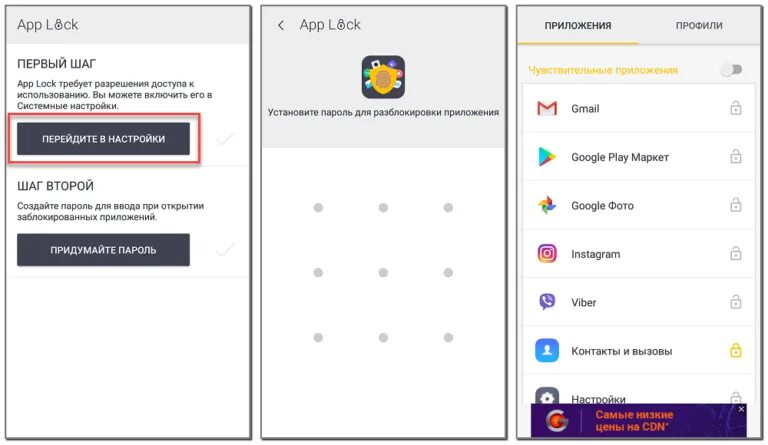Tap the back arrow beside App Lock

pos(281,25)
